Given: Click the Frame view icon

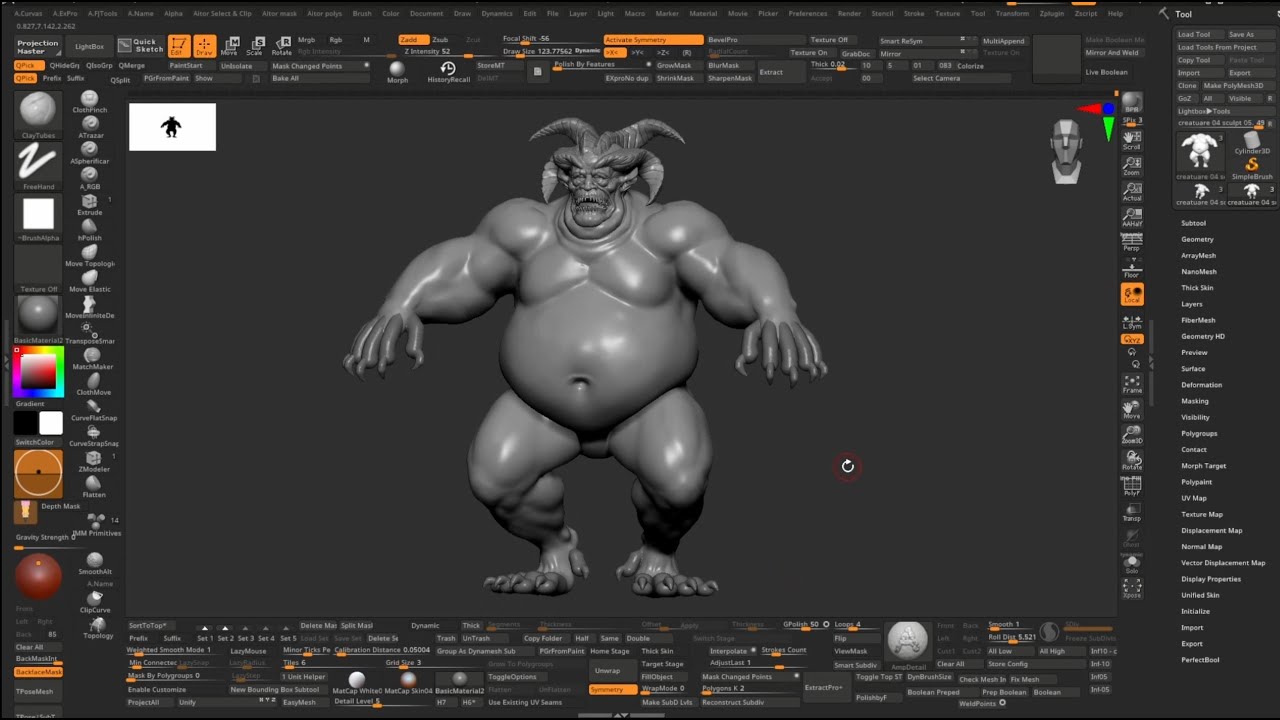Looking at the screenshot, I should click(x=1132, y=383).
